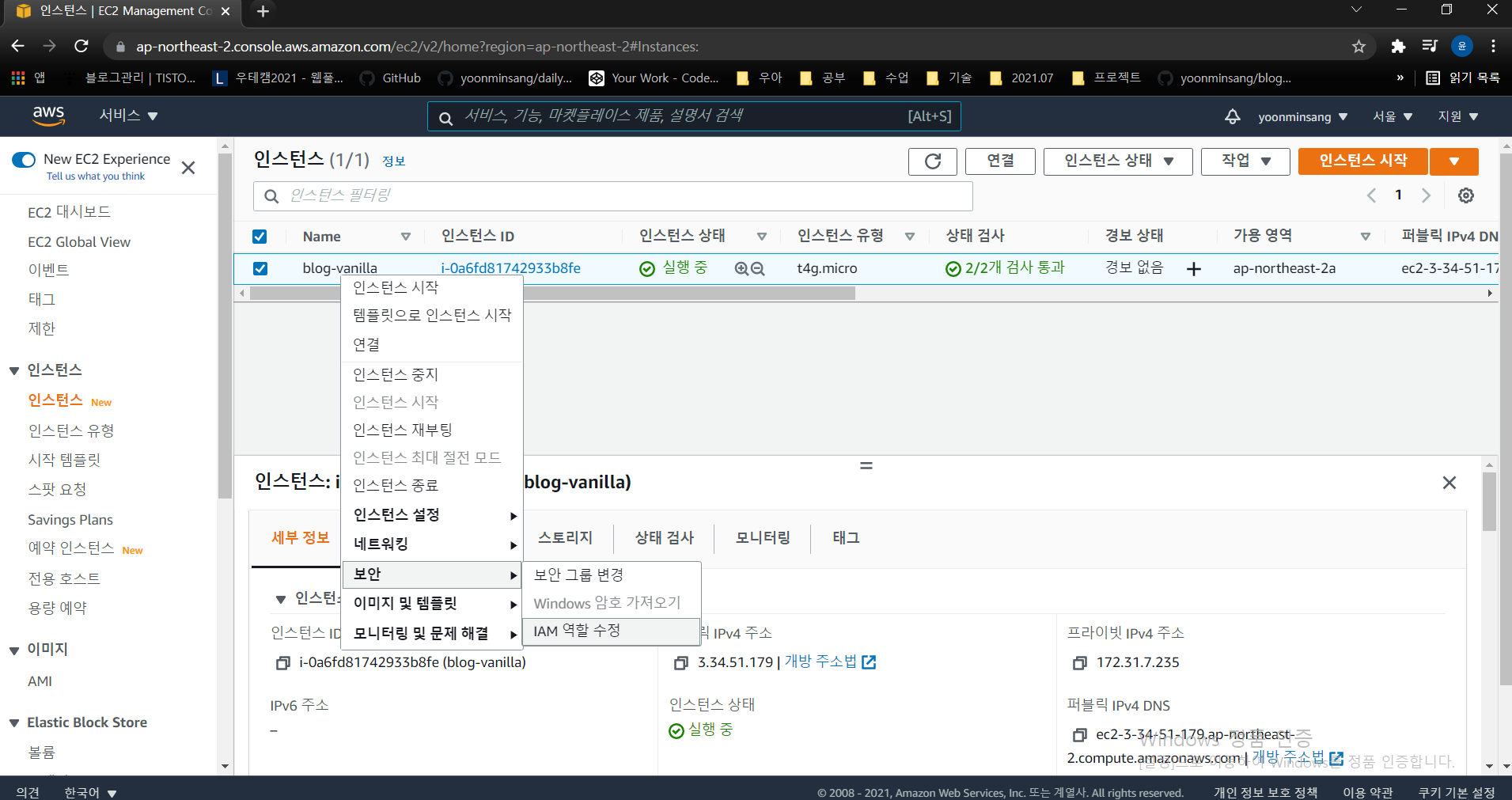Screen dimensions: 1512x800
Task: Open the notifications bell icon
Action: 1232,116
